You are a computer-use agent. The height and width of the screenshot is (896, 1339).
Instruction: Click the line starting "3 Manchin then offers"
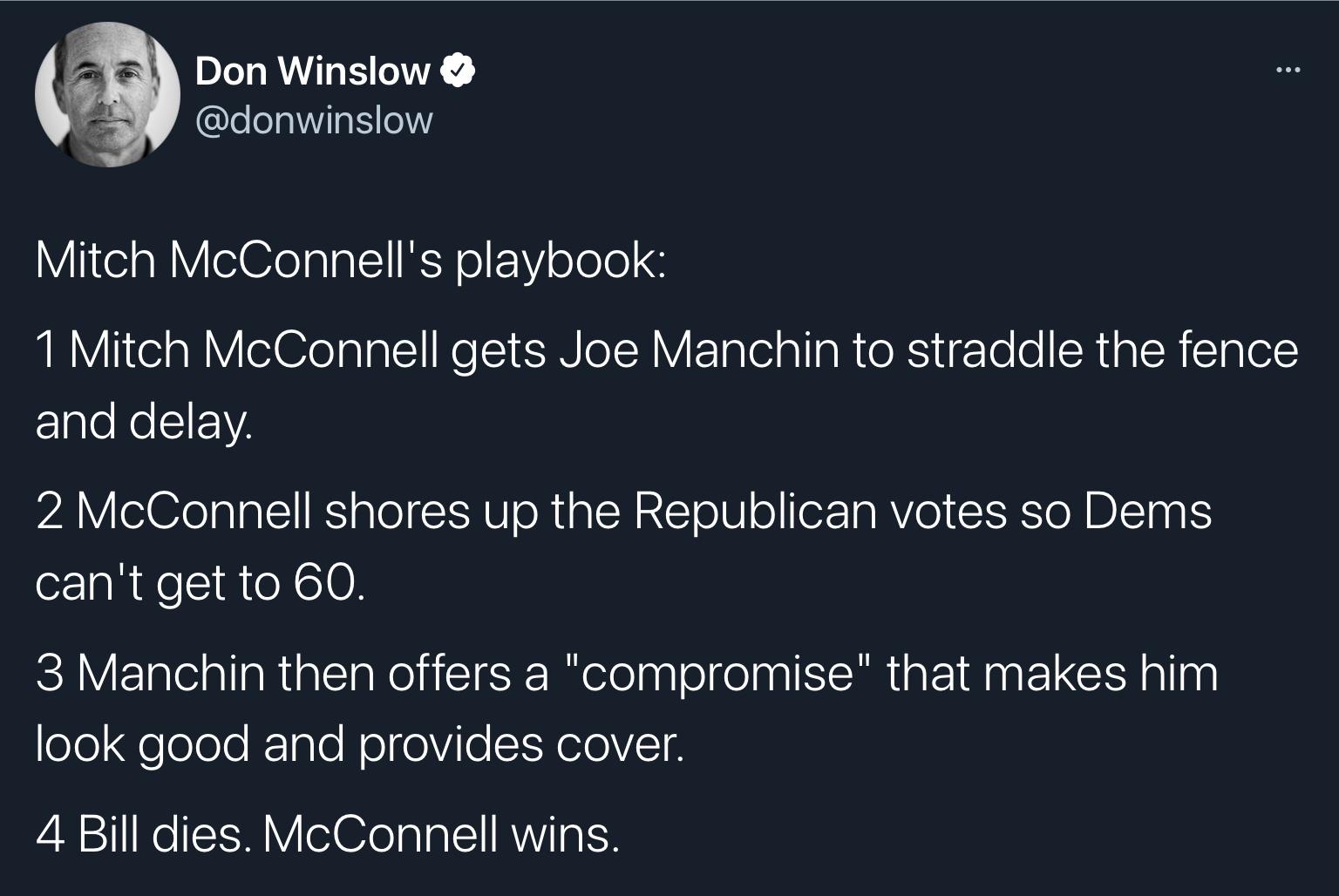click(626, 673)
